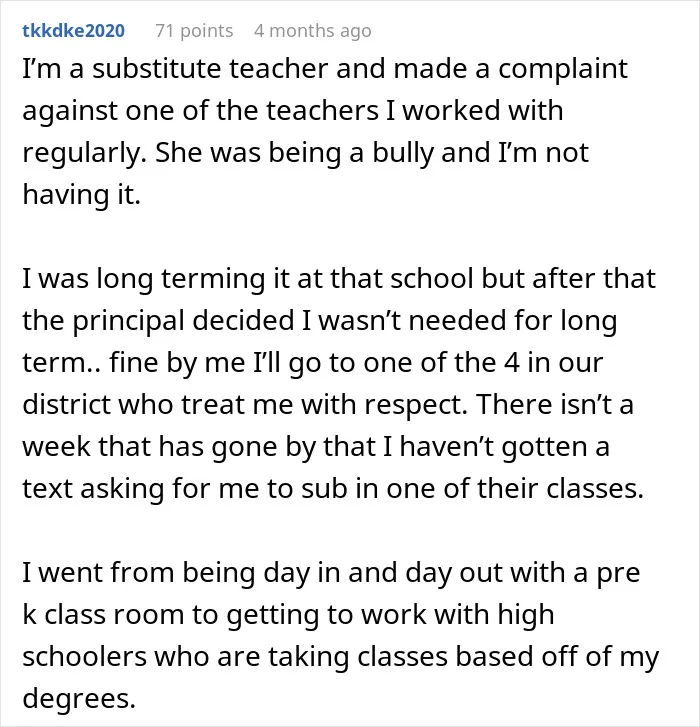Click the line starting I went from being
The height and width of the screenshot is (727, 700).
pos(331,573)
